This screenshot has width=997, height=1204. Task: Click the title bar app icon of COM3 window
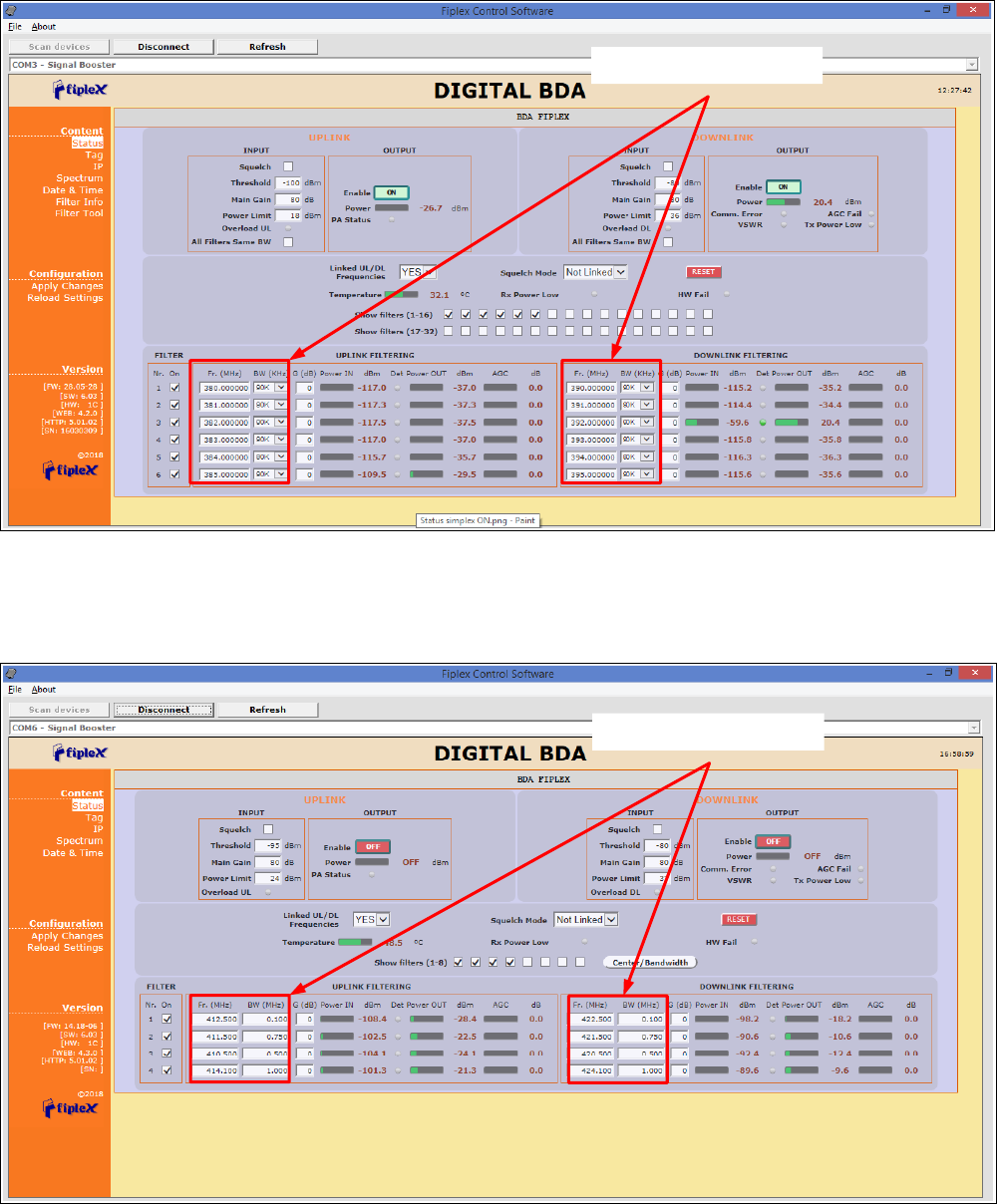10,11
